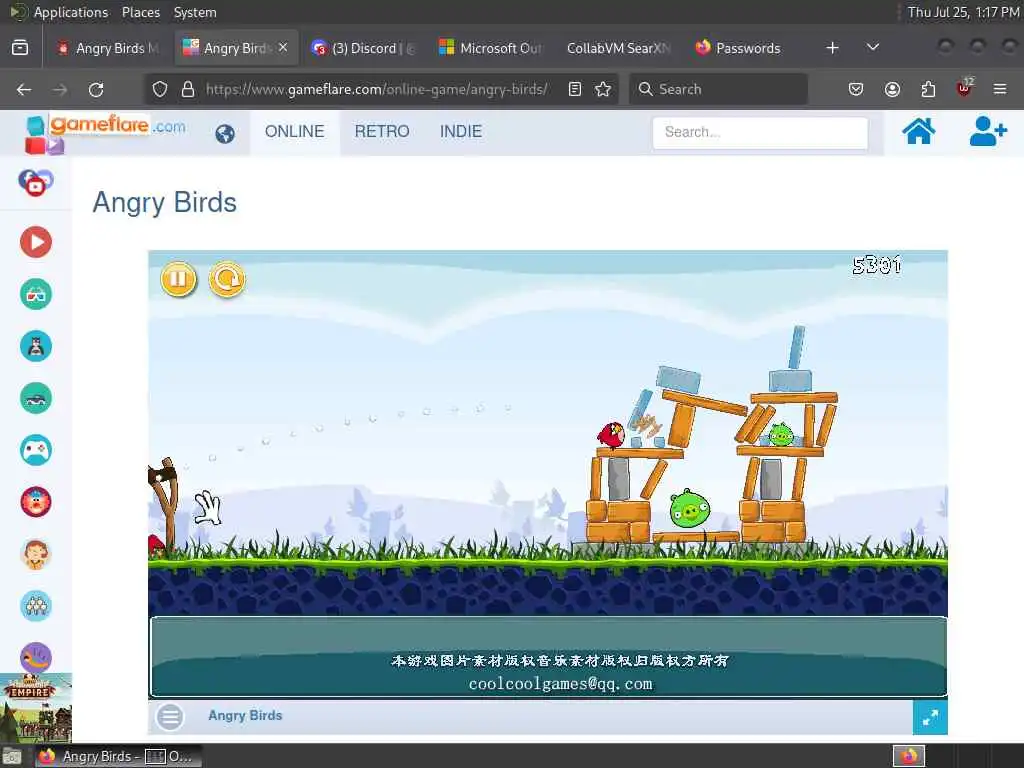The height and width of the screenshot is (768, 1024).
Task: Click the uBlock Origin extension icon
Action: (x=965, y=88)
